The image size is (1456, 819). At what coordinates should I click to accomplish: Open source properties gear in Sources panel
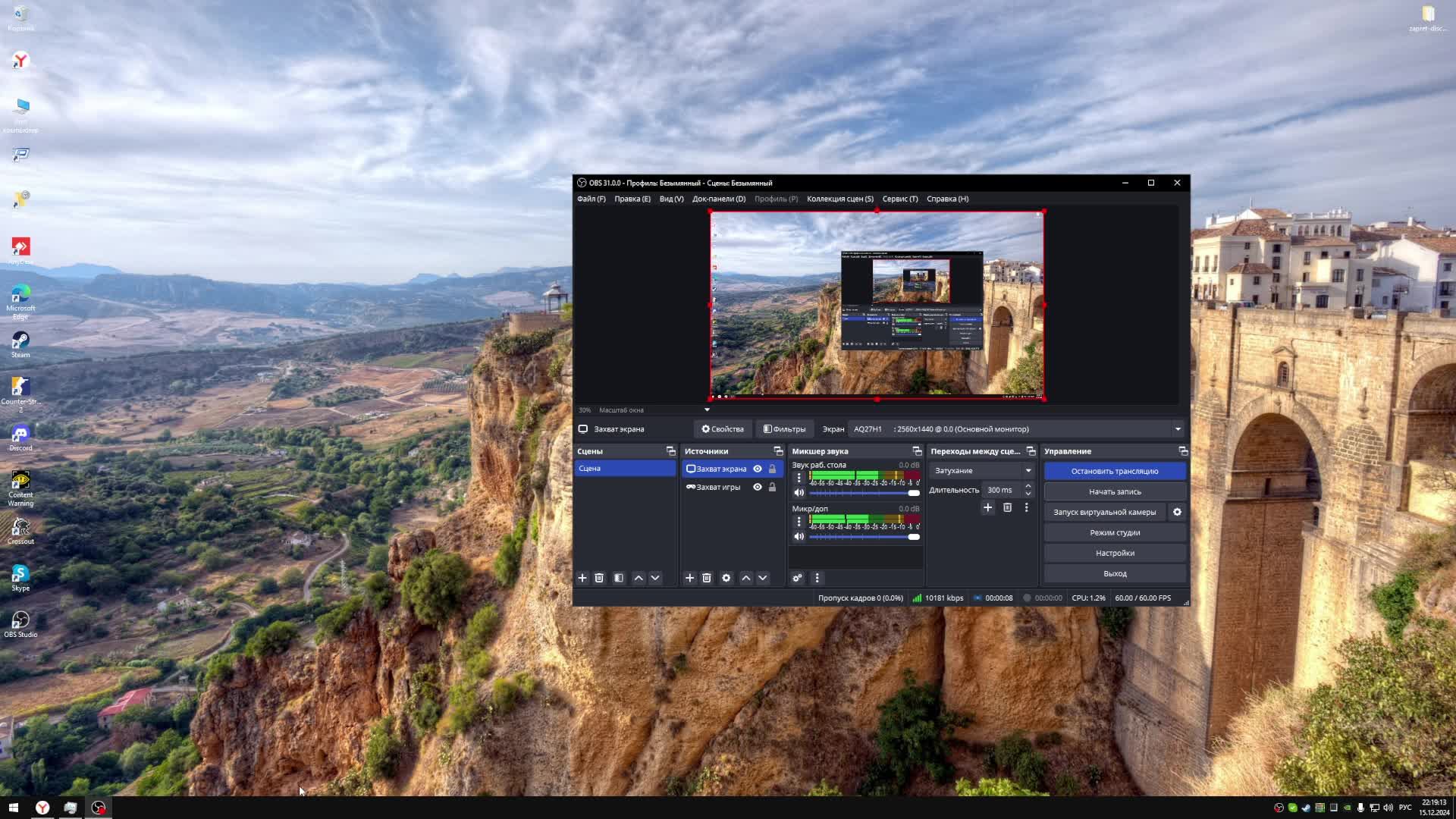pos(726,578)
